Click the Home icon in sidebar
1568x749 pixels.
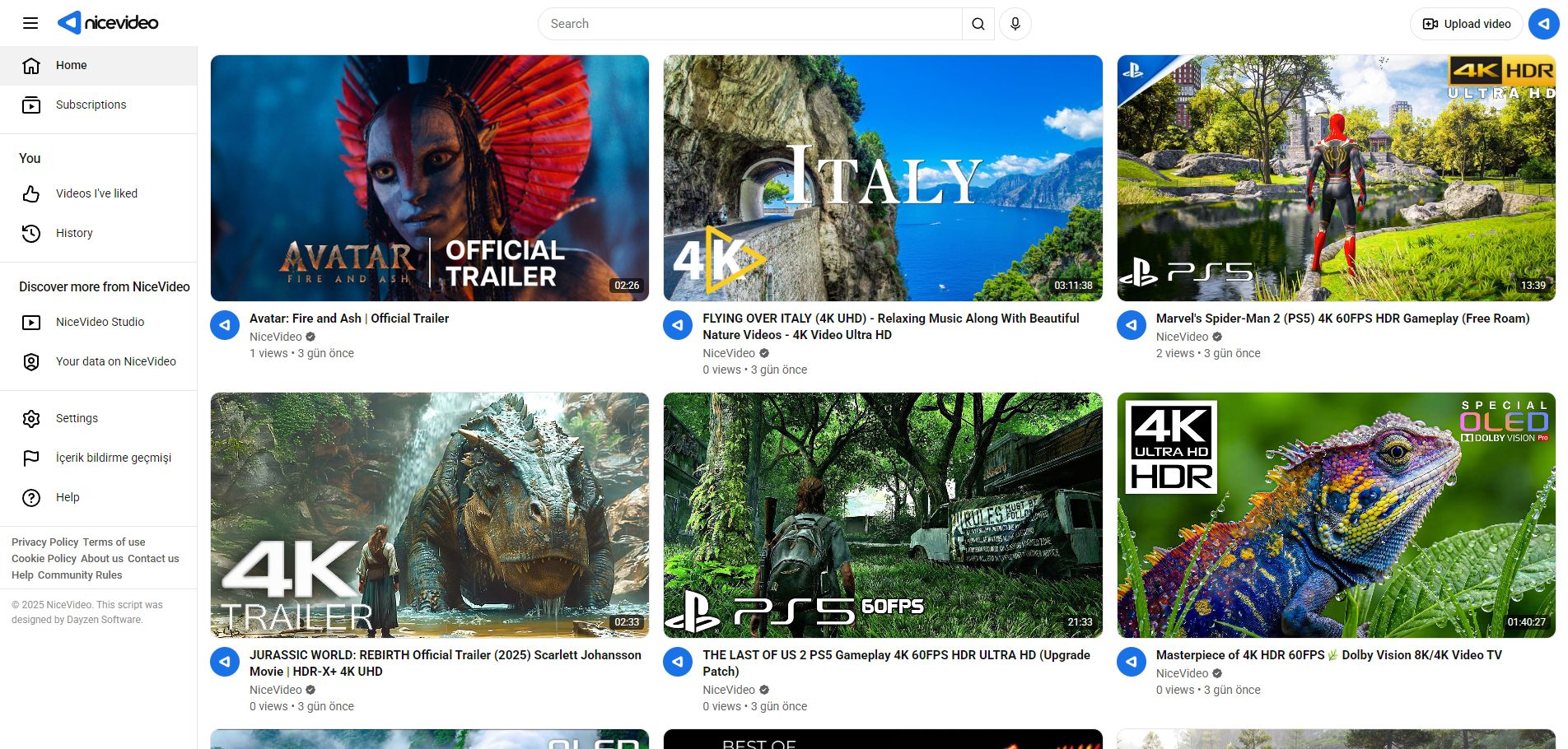31,66
